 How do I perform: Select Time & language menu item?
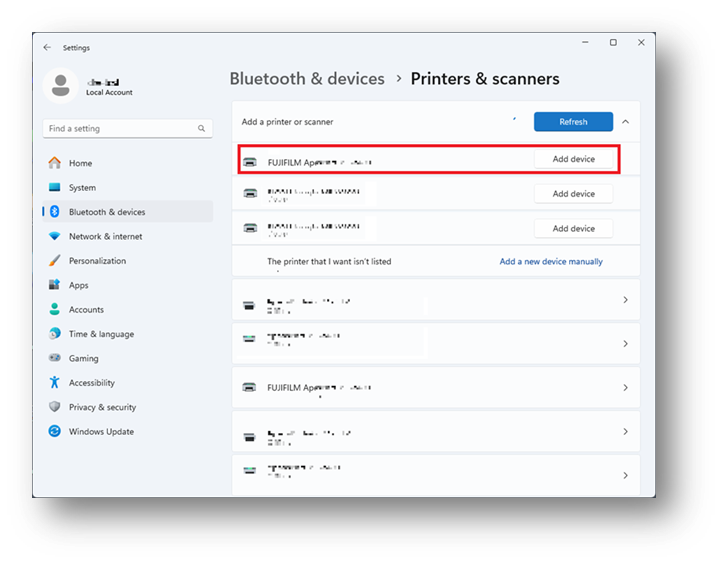[x=100, y=334]
